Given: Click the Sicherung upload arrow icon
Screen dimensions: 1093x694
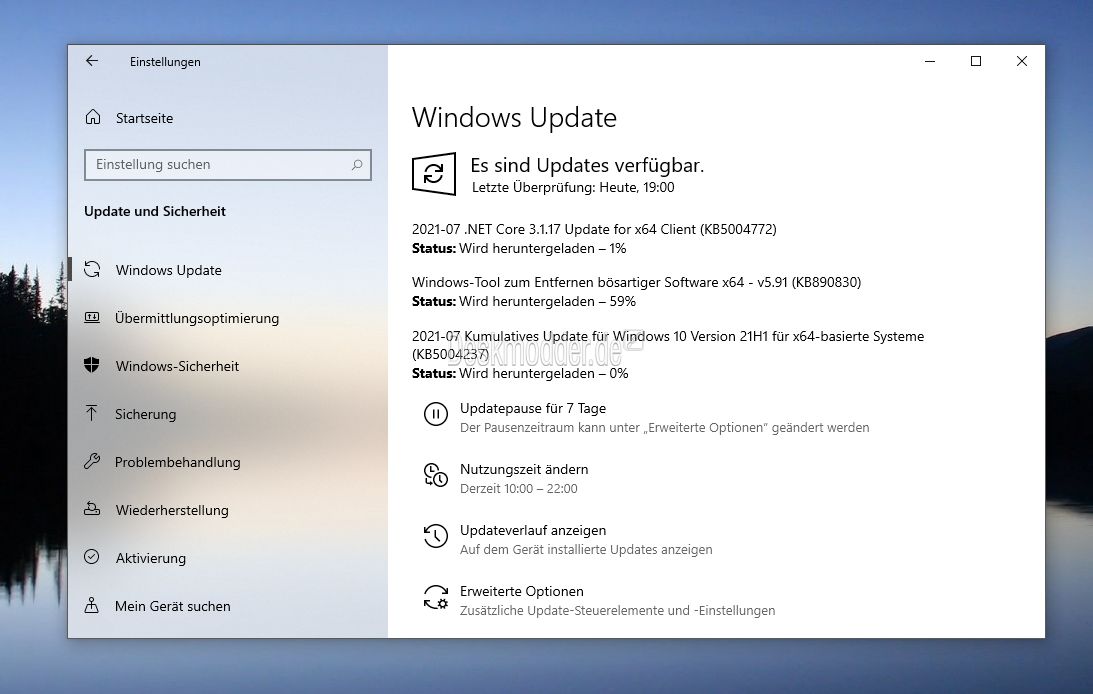Looking at the screenshot, I should point(91,413).
